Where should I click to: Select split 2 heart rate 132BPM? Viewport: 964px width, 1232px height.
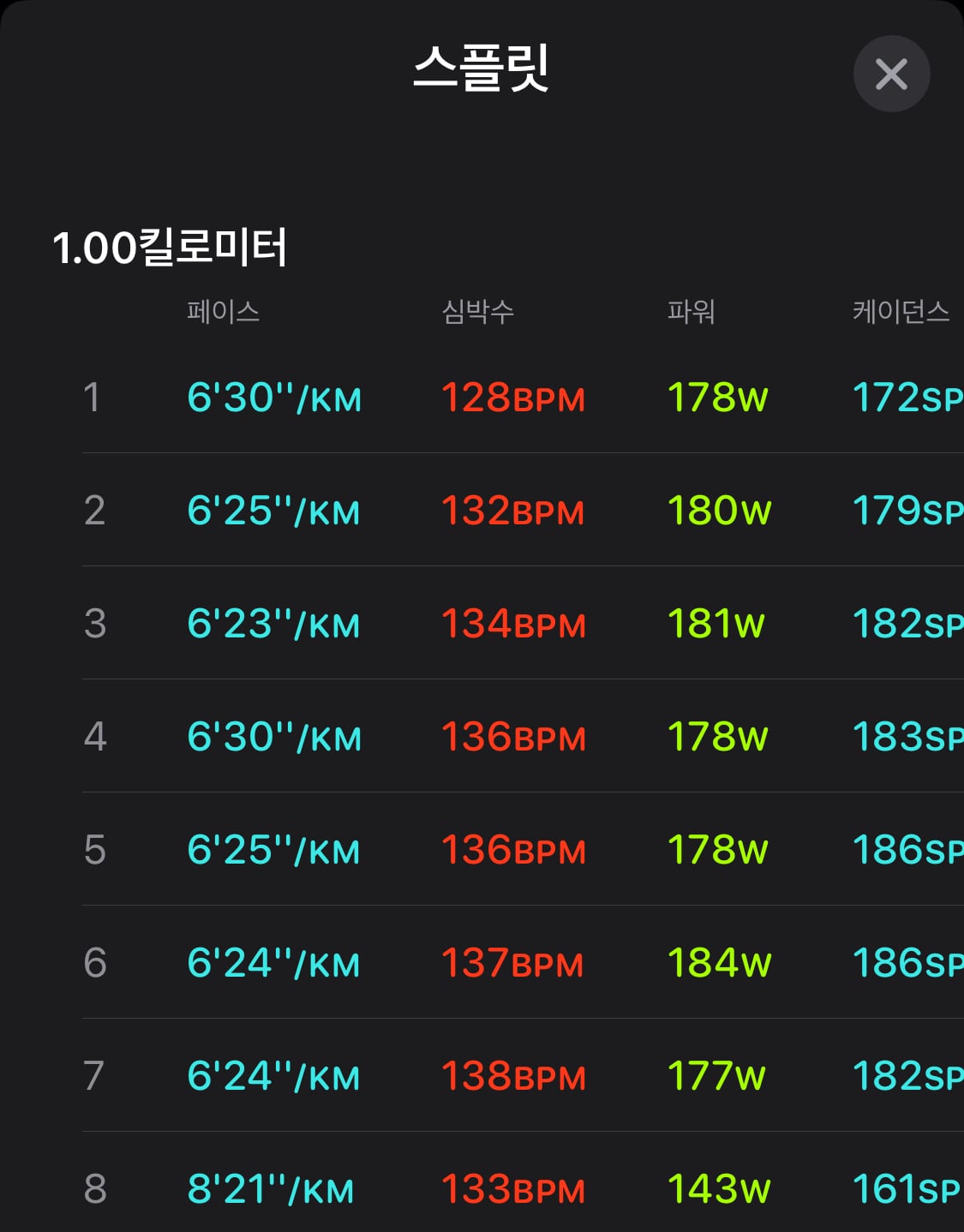[x=512, y=511]
